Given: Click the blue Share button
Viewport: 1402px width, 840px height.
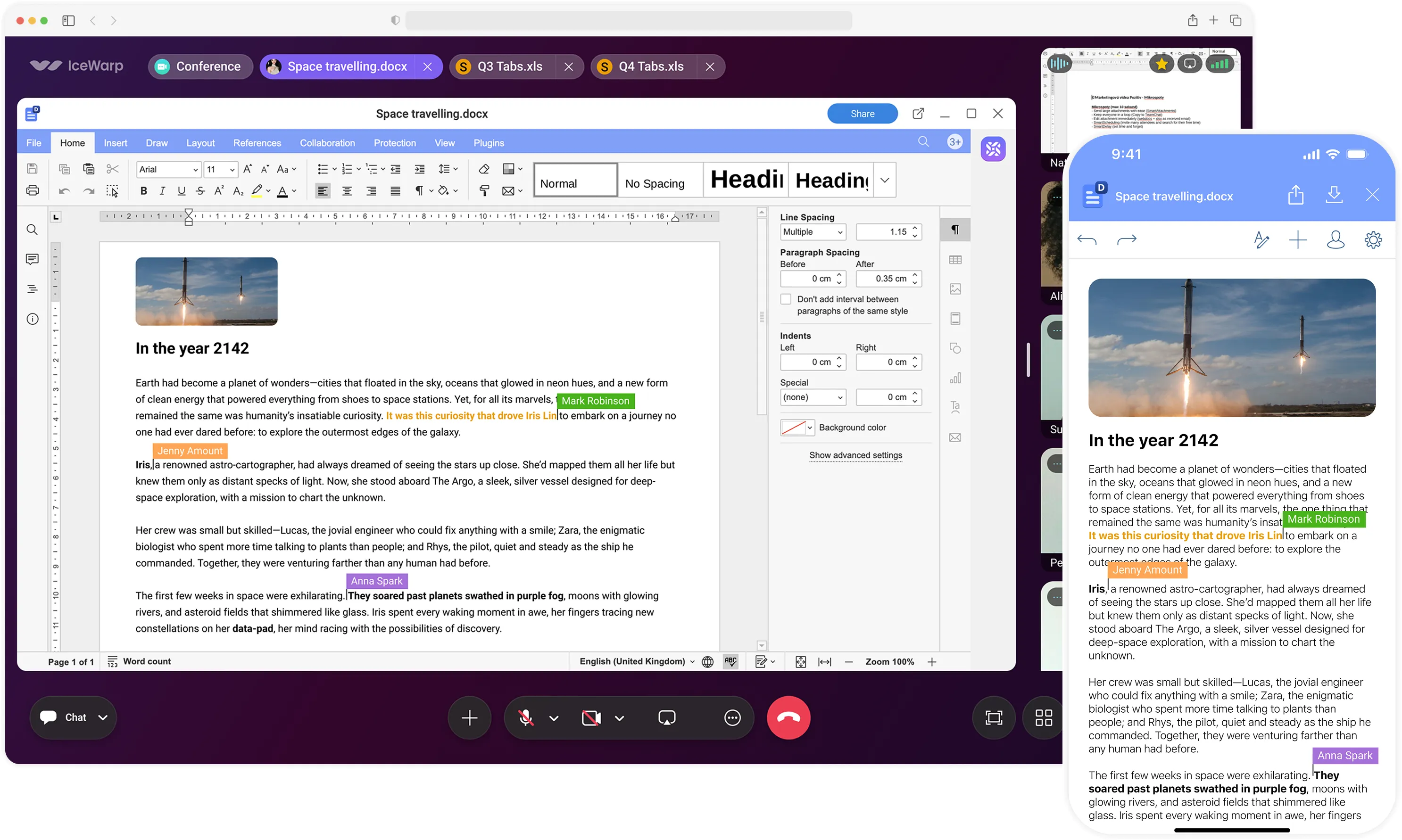Looking at the screenshot, I should (862, 114).
